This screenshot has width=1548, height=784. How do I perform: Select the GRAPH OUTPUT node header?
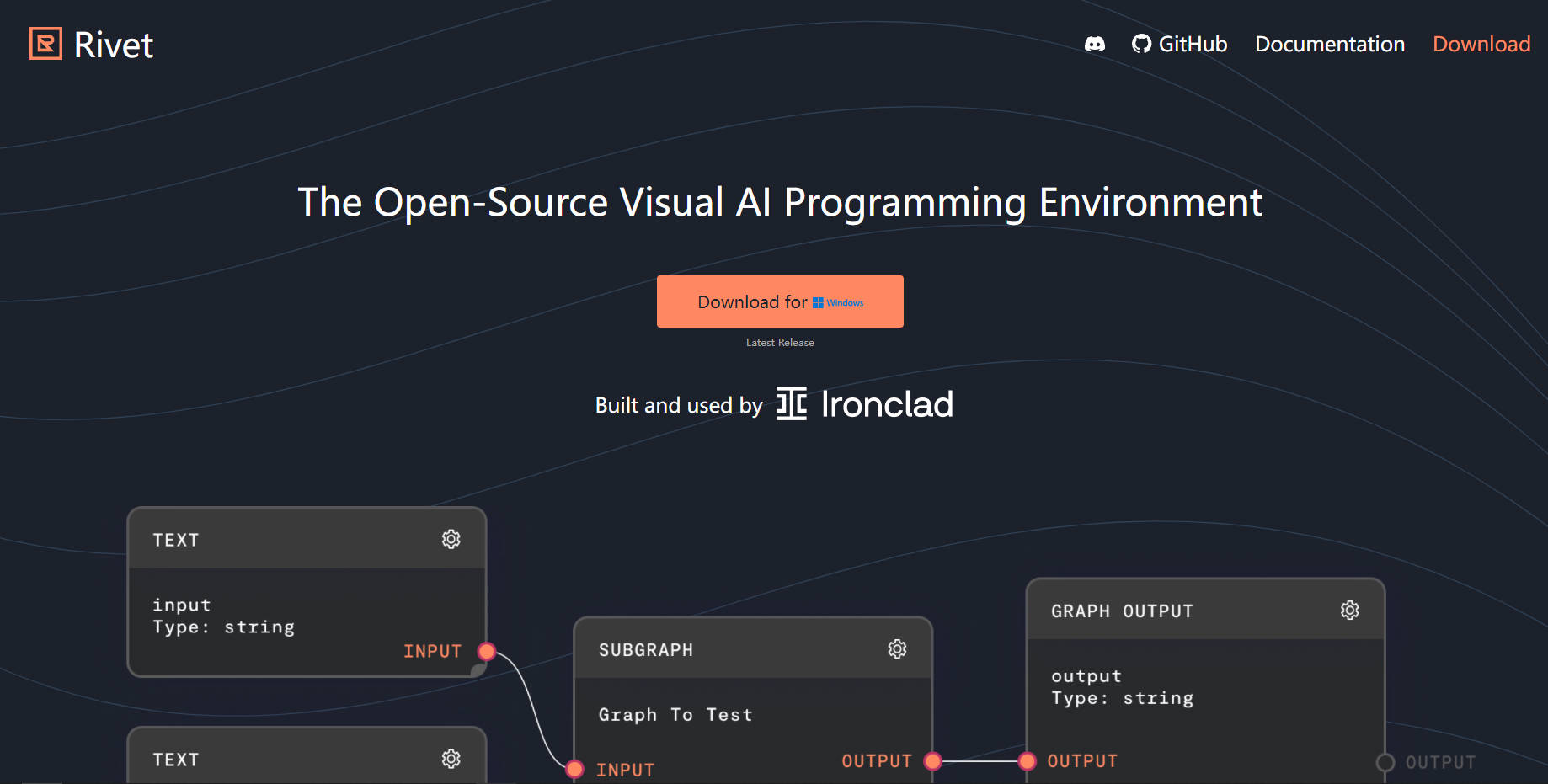[1179, 611]
